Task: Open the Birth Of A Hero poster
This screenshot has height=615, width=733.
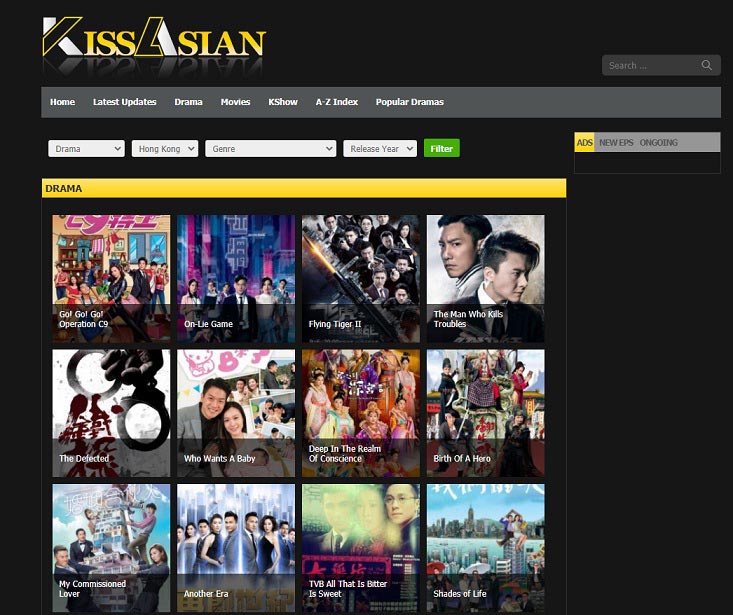Action: click(486, 413)
